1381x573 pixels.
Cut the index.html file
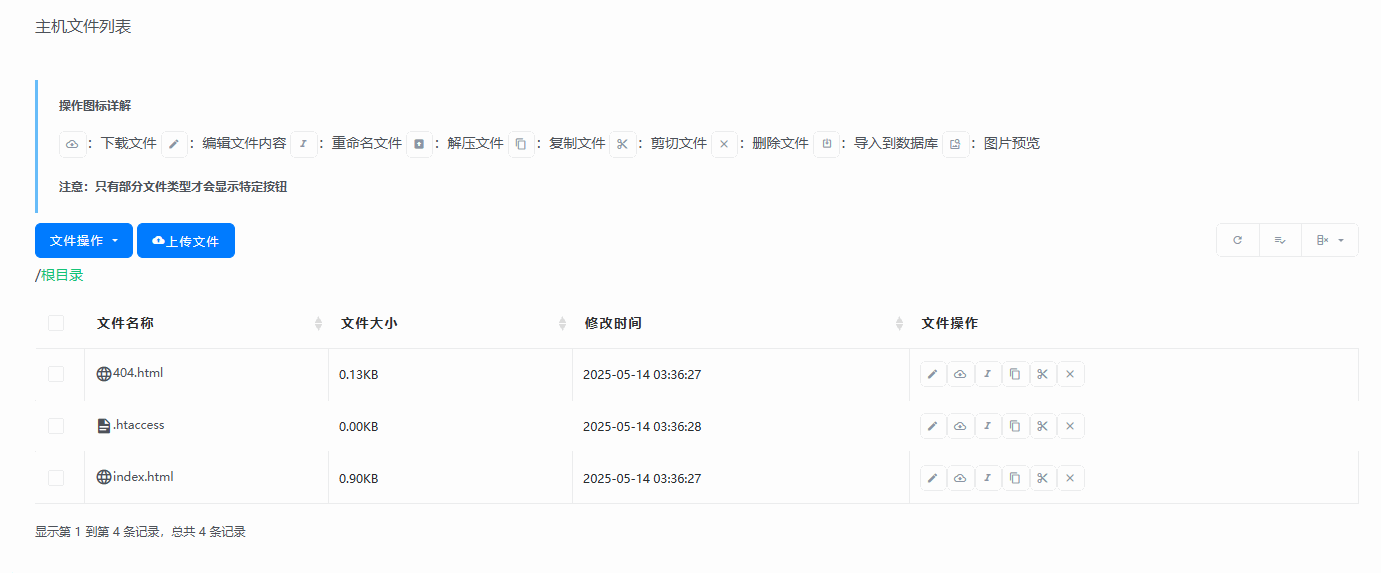(1043, 478)
